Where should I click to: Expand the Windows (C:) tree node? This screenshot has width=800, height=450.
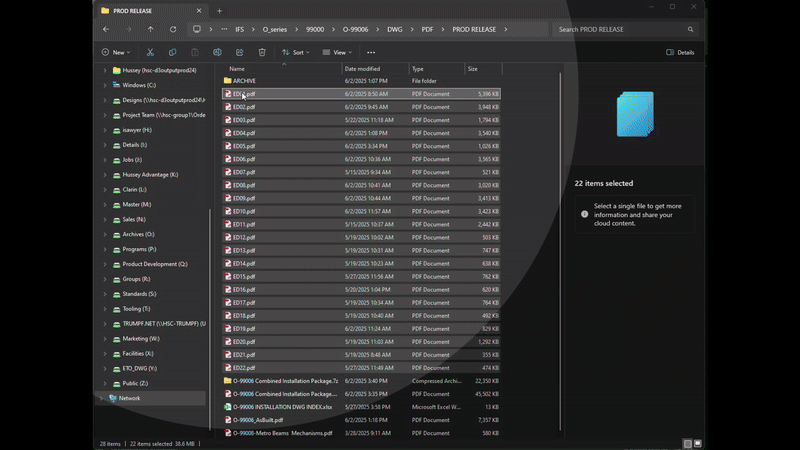click(105, 85)
